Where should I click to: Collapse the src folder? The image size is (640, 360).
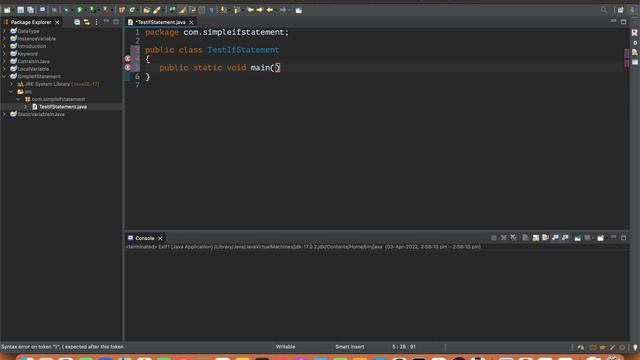click(x=11, y=91)
